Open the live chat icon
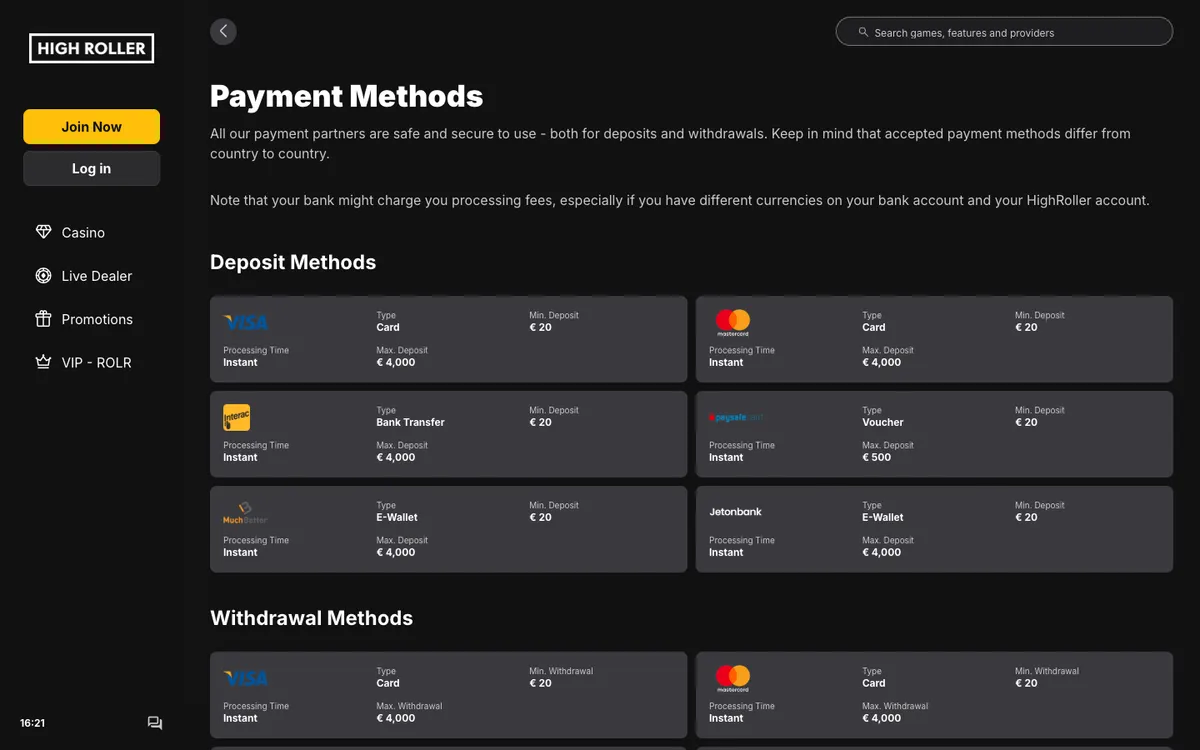The width and height of the screenshot is (1200, 750). coord(155,723)
